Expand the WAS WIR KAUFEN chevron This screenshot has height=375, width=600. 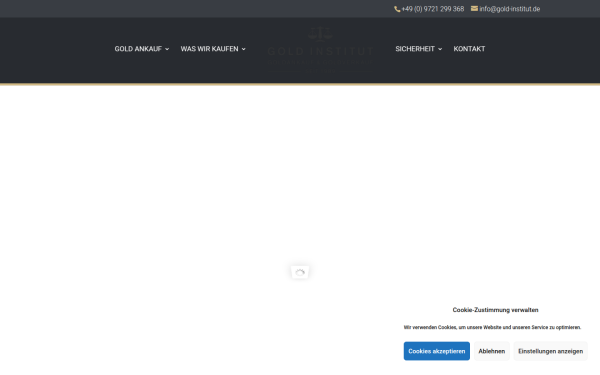pyautogui.click(x=243, y=49)
